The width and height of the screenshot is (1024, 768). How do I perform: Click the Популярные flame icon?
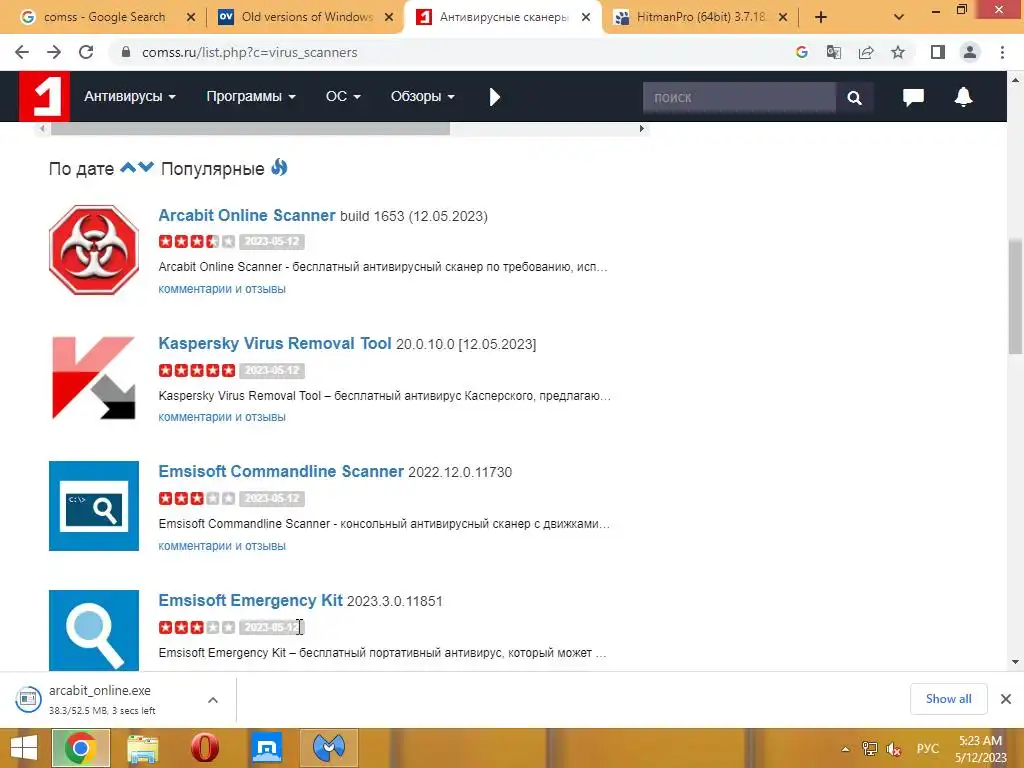pos(280,167)
